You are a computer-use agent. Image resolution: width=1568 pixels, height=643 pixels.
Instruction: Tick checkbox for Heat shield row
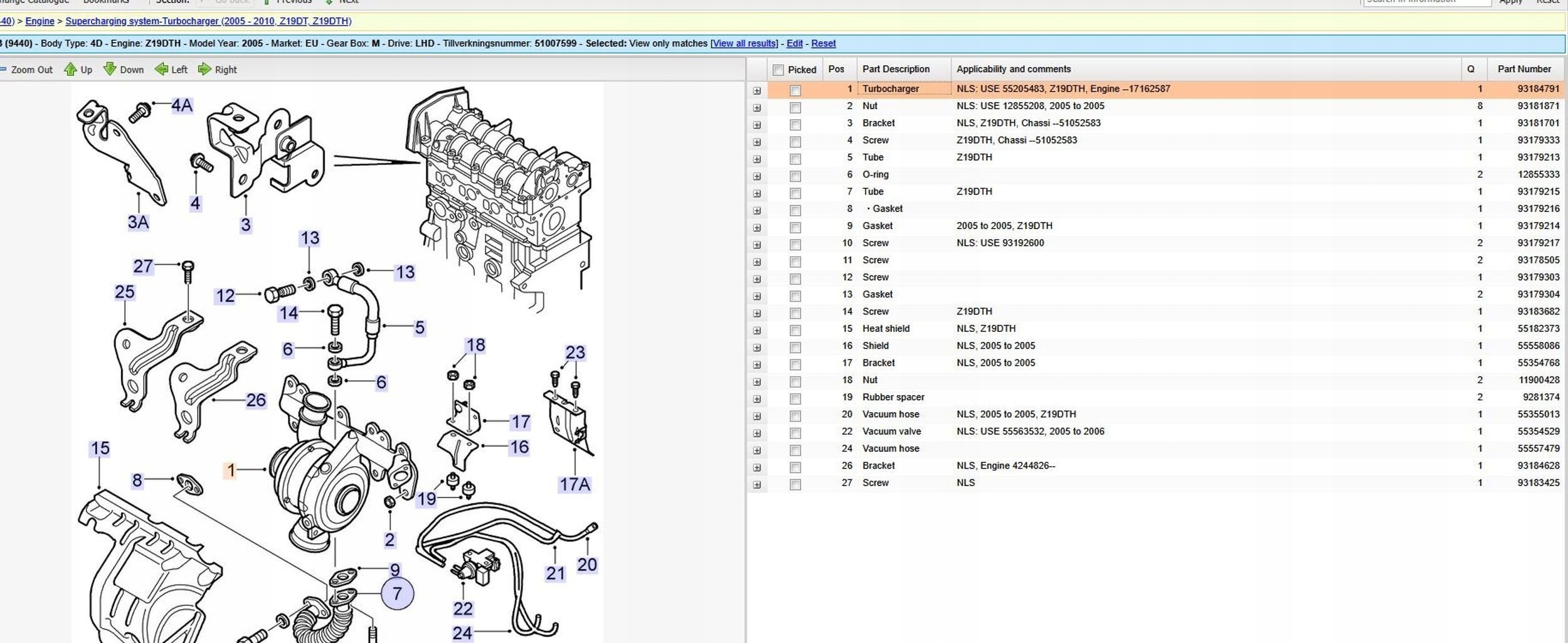click(795, 330)
